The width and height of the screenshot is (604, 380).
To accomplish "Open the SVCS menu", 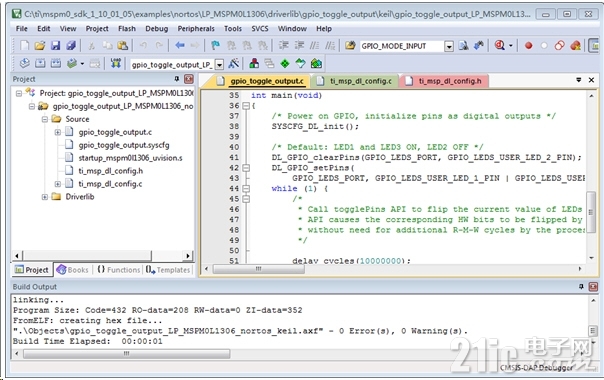I will pyautogui.click(x=260, y=29).
